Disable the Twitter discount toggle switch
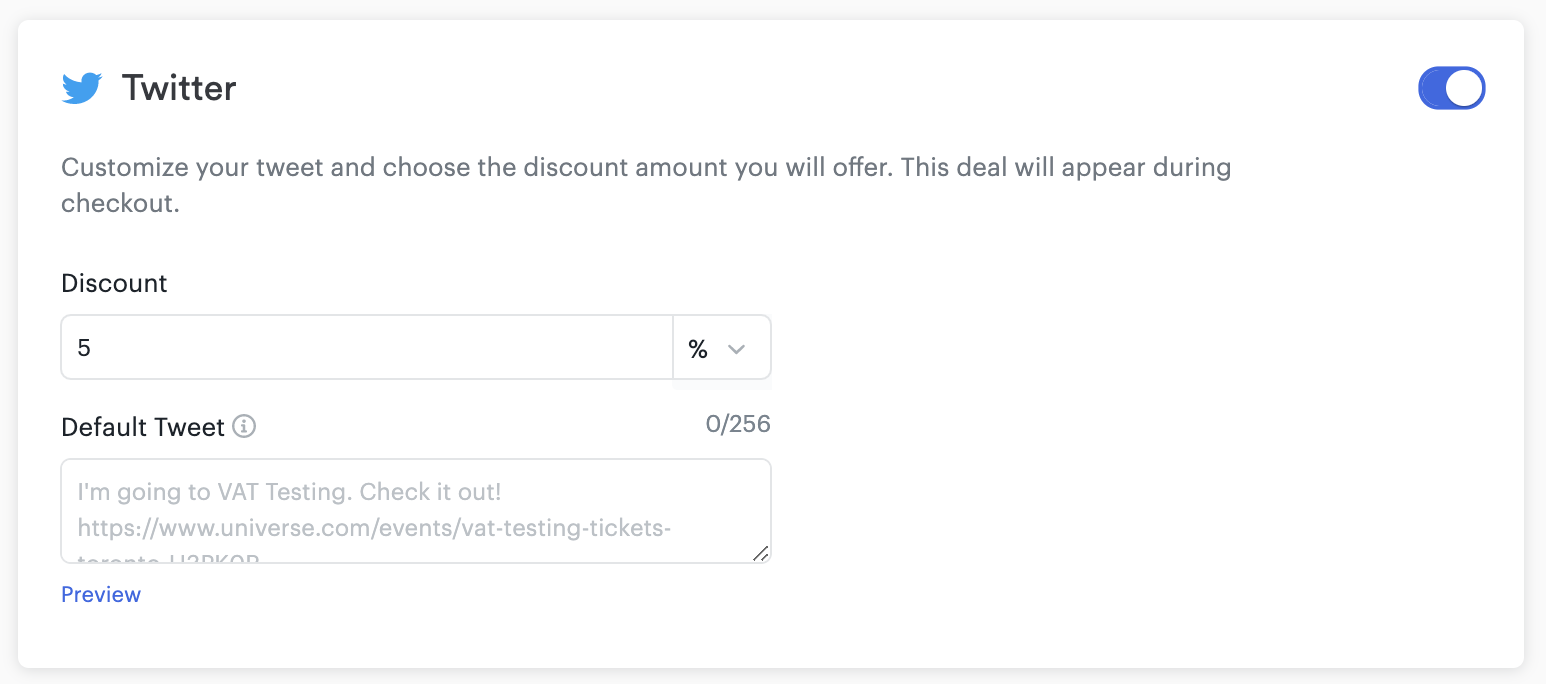This screenshot has width=1546, height=684. pyautogui.click(x=1451, y=88)
